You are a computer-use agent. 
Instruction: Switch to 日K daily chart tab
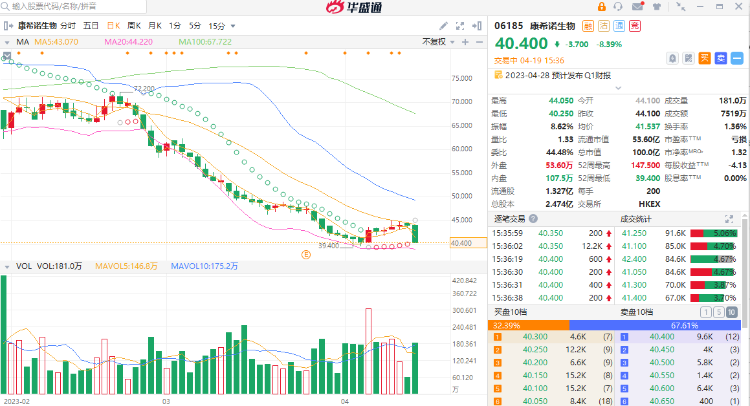point(113,26)
